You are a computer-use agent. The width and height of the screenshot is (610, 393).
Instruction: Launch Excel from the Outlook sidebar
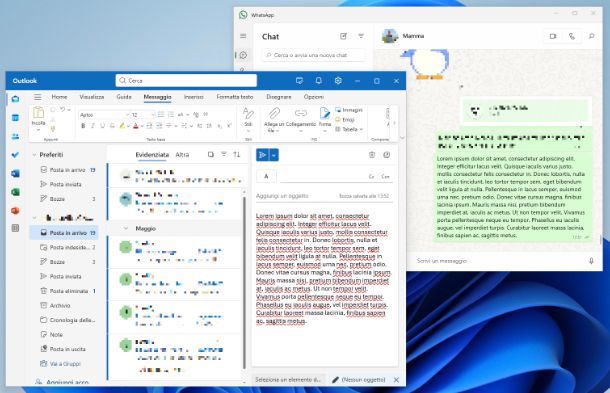15,192
